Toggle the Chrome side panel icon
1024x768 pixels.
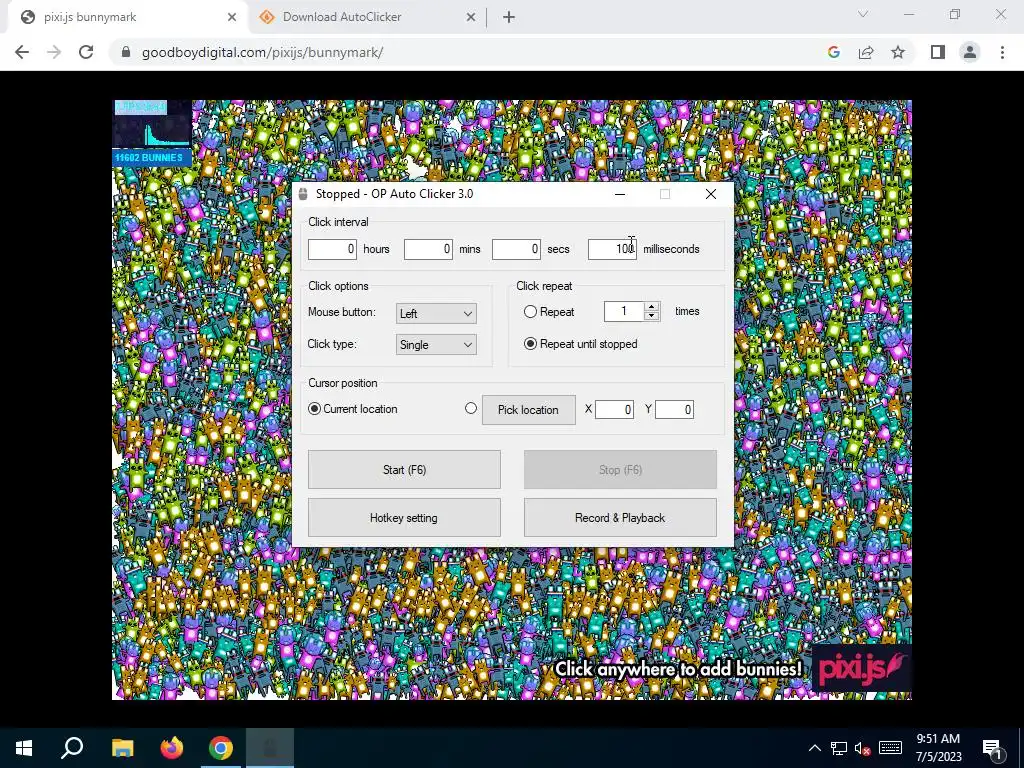[x=938, y=52]
